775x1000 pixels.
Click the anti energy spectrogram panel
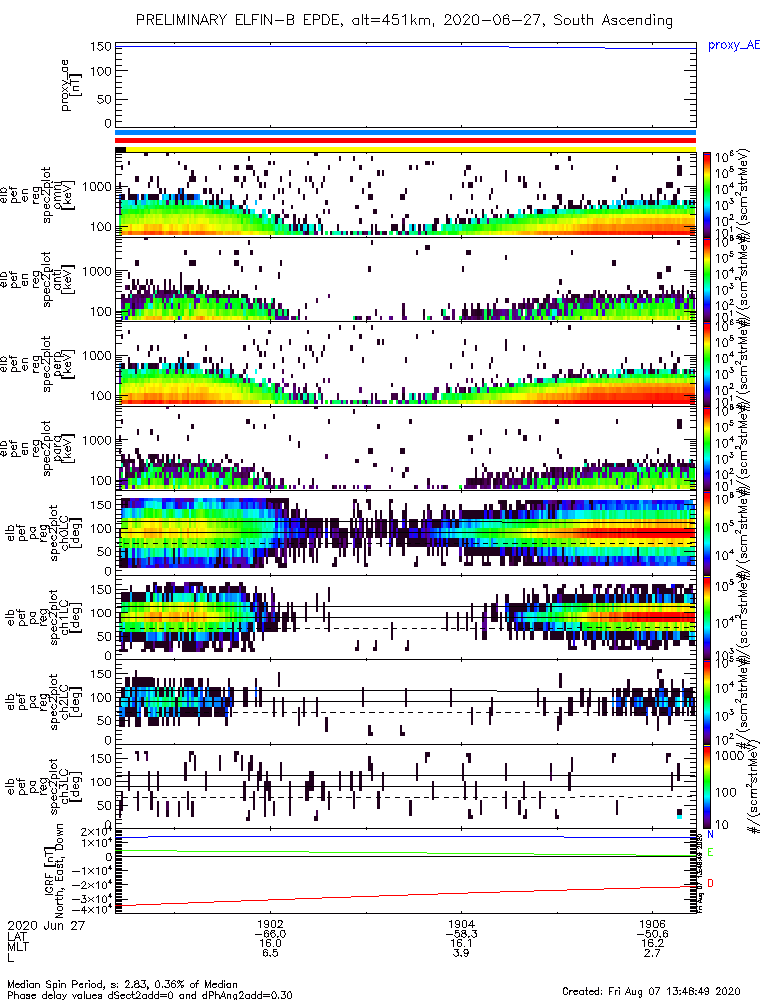pyautogui.click(x=406, y=279)
